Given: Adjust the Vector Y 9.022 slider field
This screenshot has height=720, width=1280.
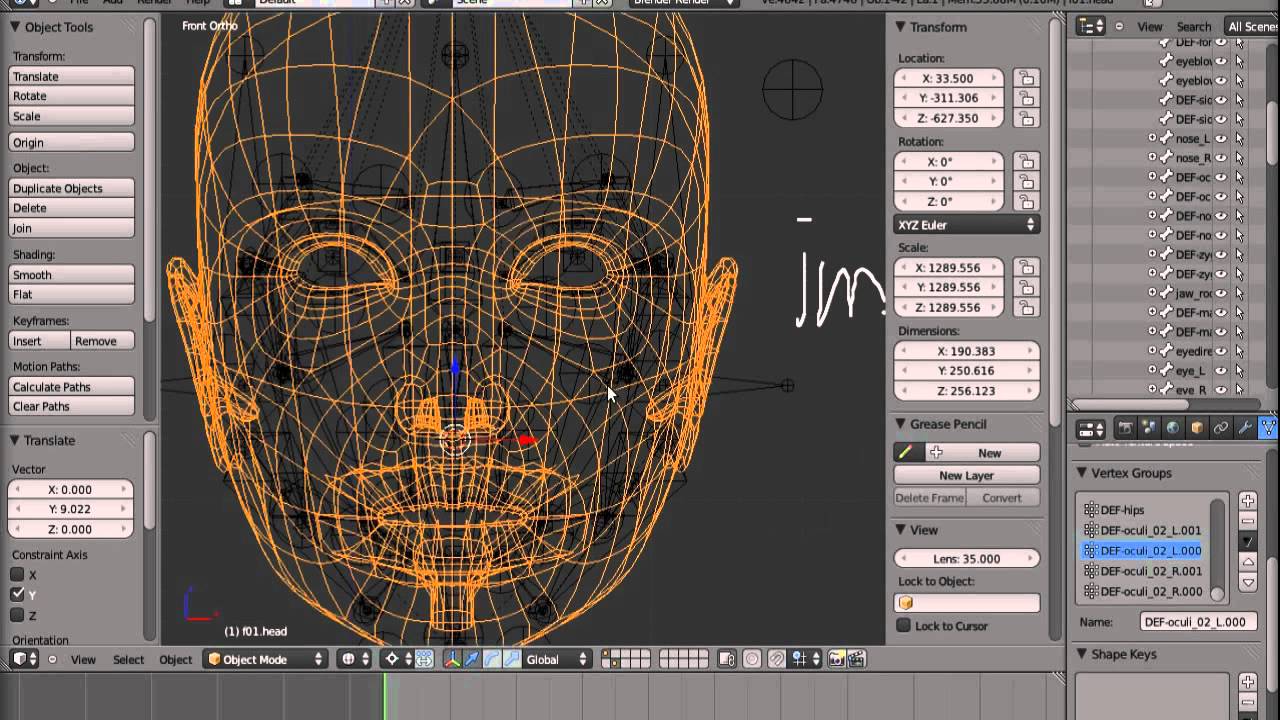Looking at the screenshot, I should point(70,509).
